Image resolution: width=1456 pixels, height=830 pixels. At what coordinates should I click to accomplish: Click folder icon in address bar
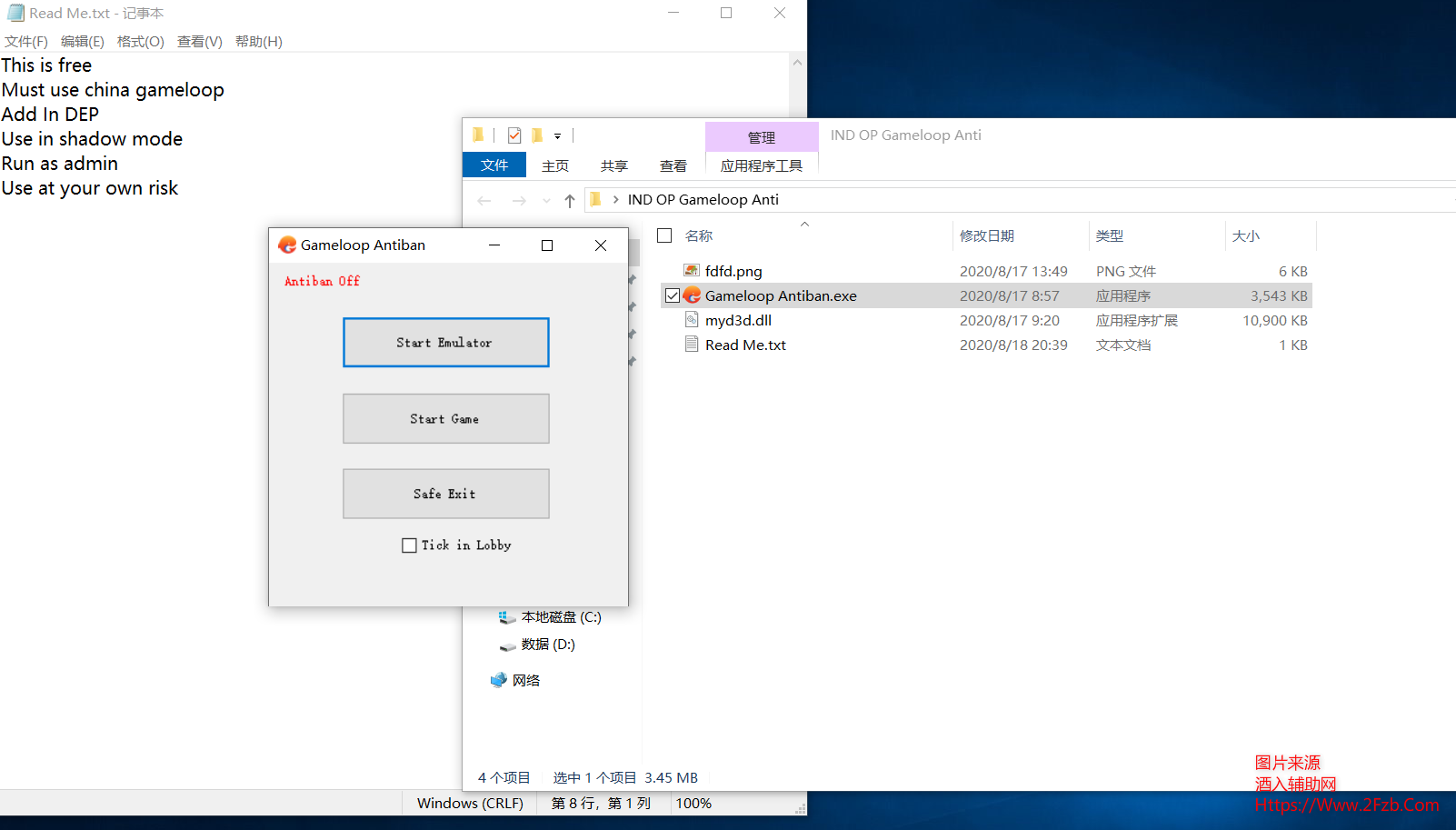[596, 199]
